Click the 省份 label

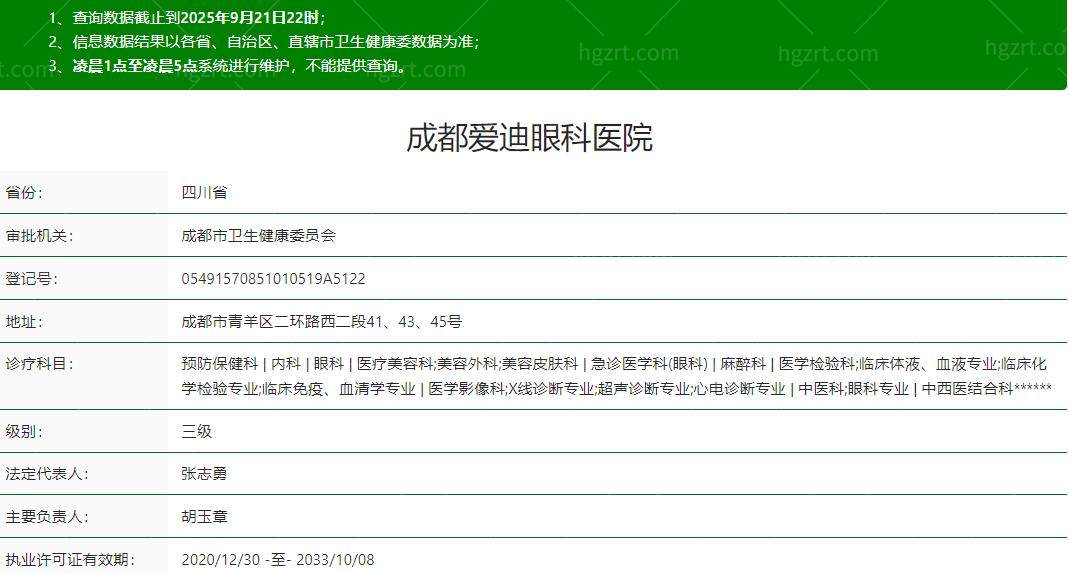tap(24, 192)
